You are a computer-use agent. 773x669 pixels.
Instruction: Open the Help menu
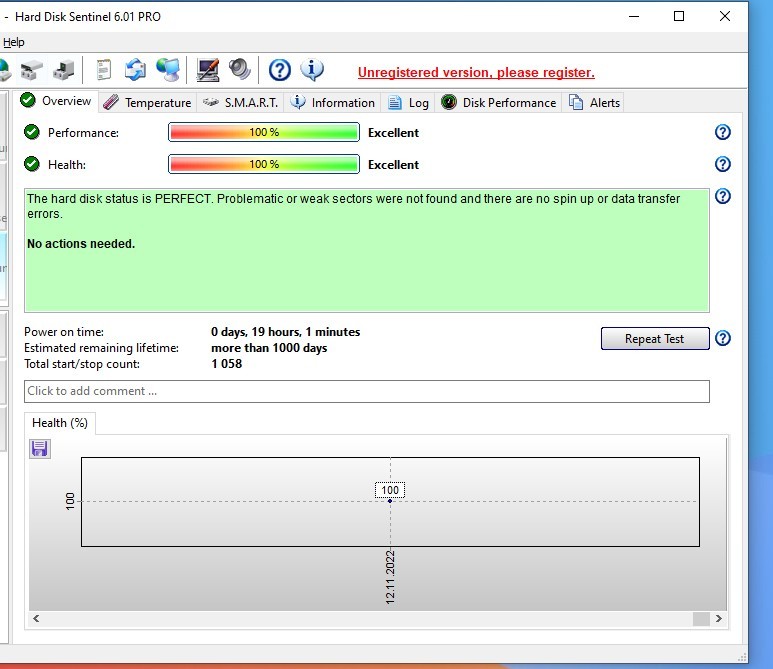pyautogui.click(x=13, y=42)
